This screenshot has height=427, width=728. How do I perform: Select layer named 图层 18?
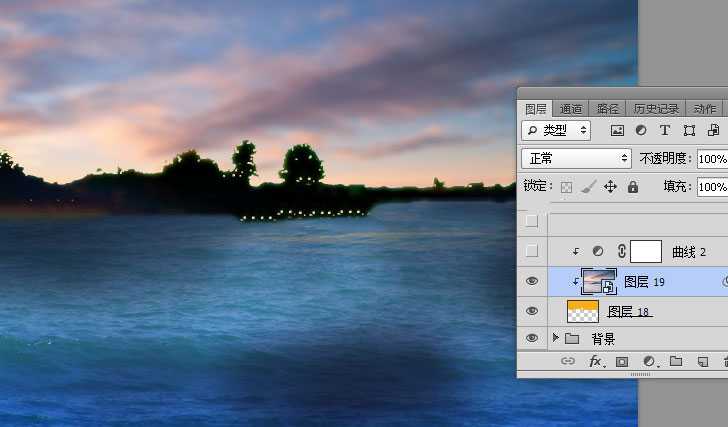[628, 311]
